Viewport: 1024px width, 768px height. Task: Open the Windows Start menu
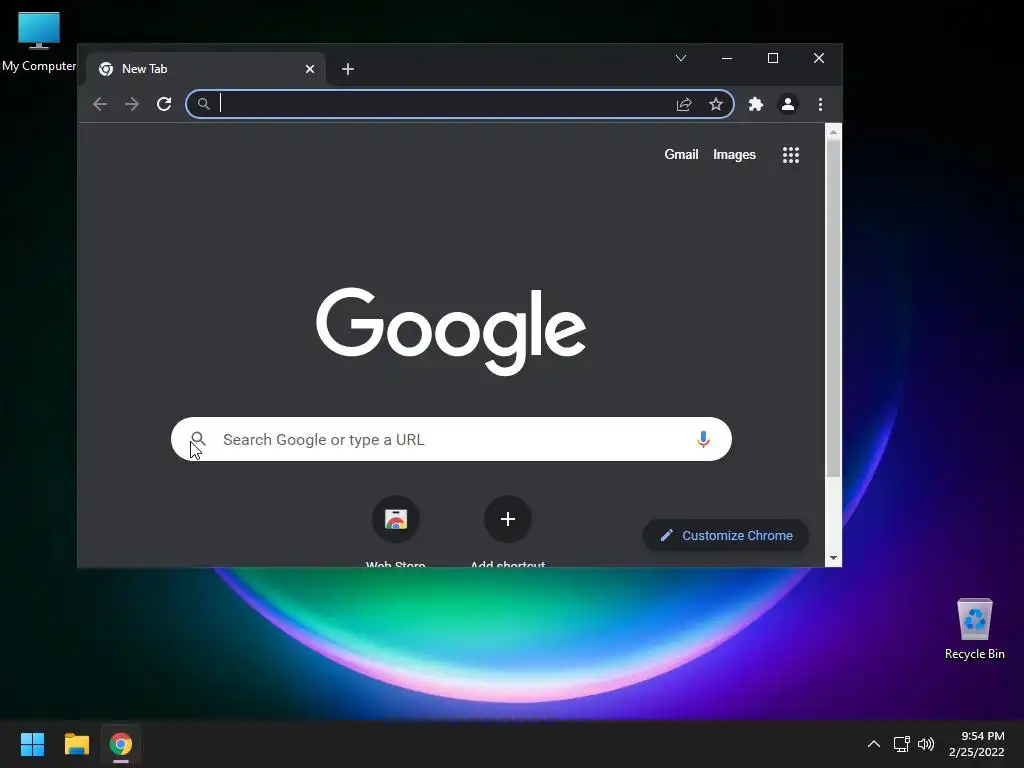33,744
